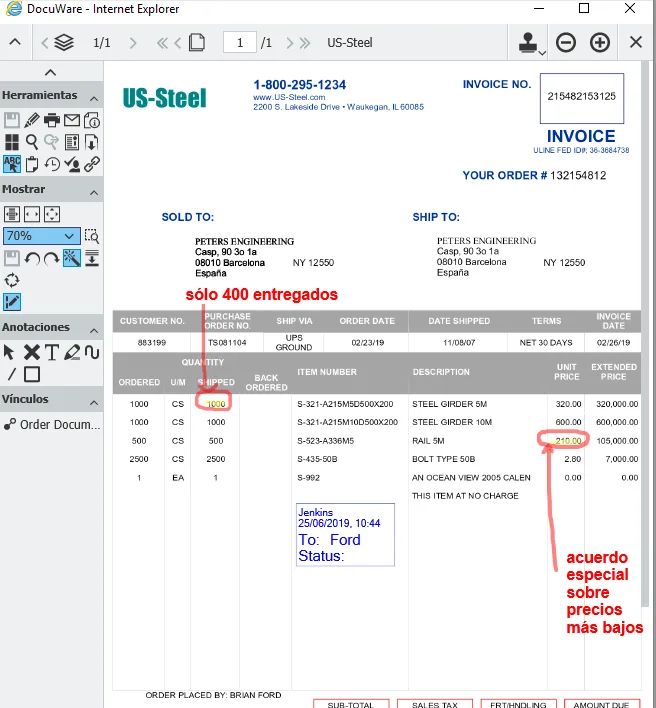Rotate page clockwise

coord(51,258)
